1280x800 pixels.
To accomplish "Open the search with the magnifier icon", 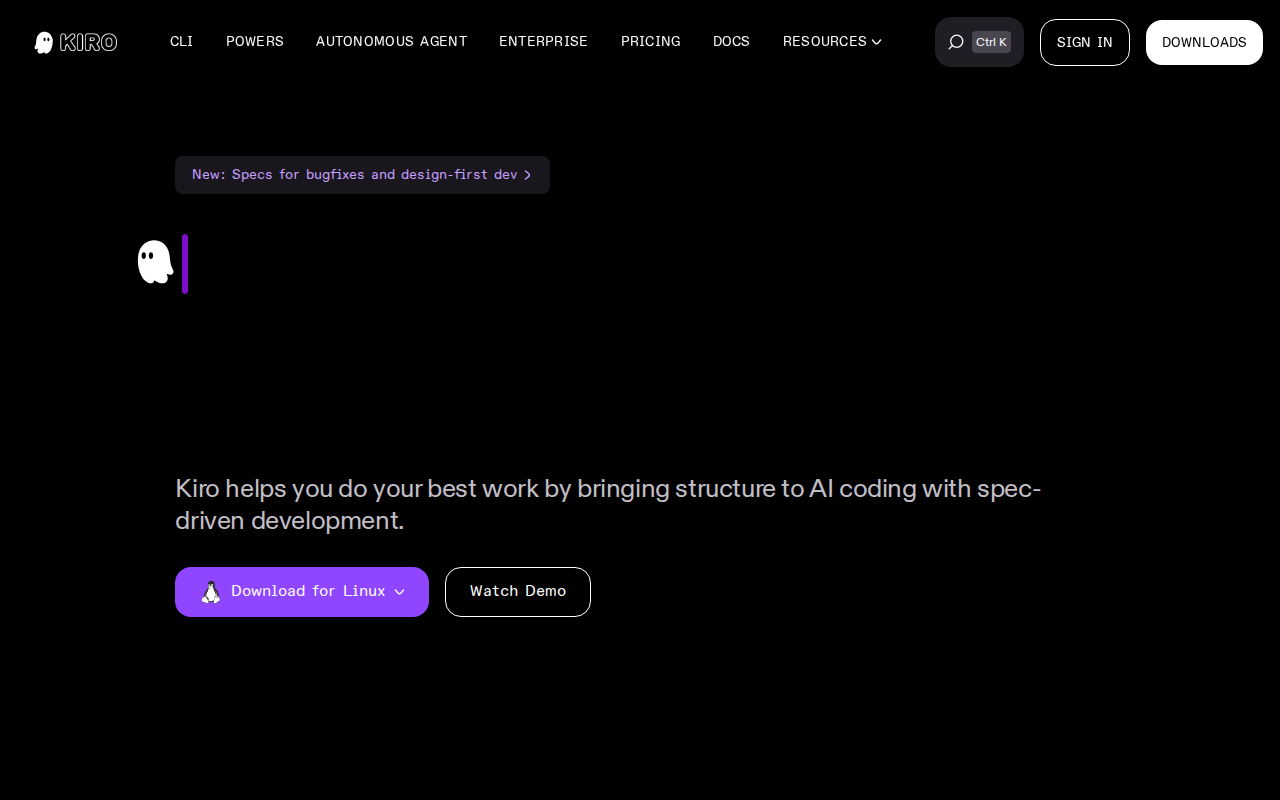I will pyautogui.click(x=956, y=42).
